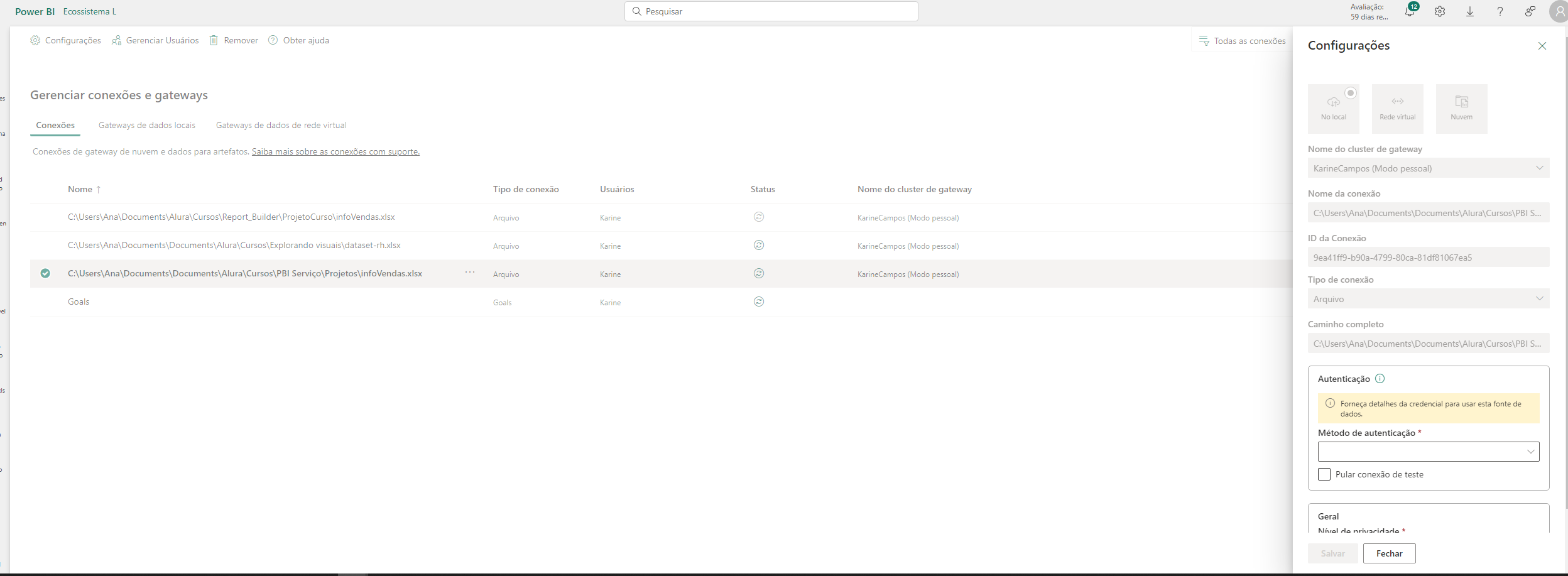Open the help question mark icon
The image size is (1568, 576).
click(x=1500, y=11)
